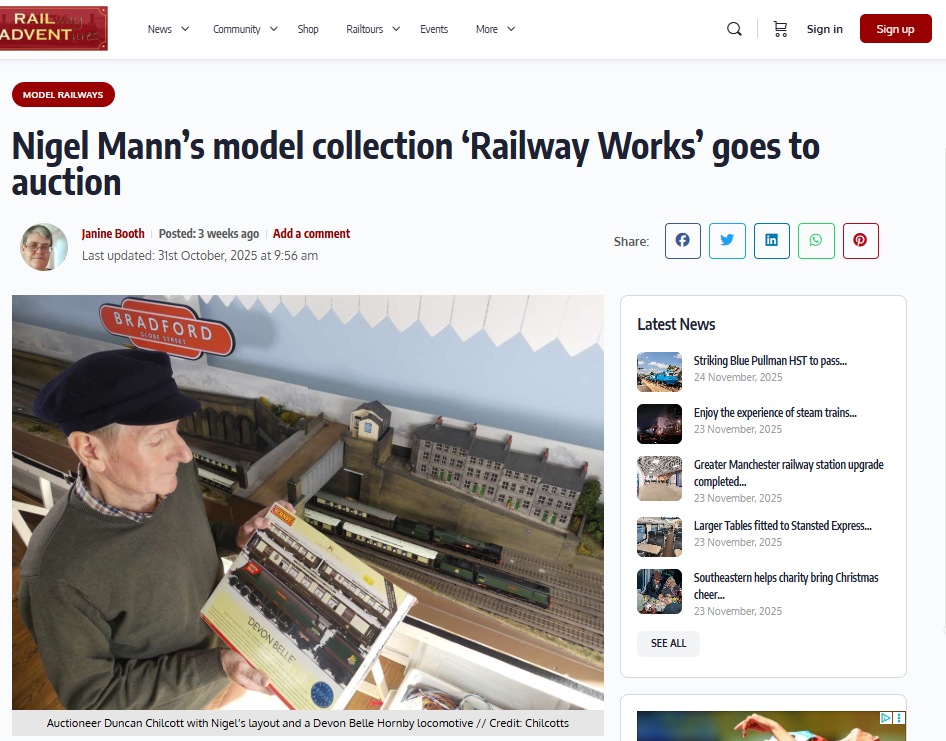Open the Events menu item
Screen dimensions: 946x741
(434, 29)
